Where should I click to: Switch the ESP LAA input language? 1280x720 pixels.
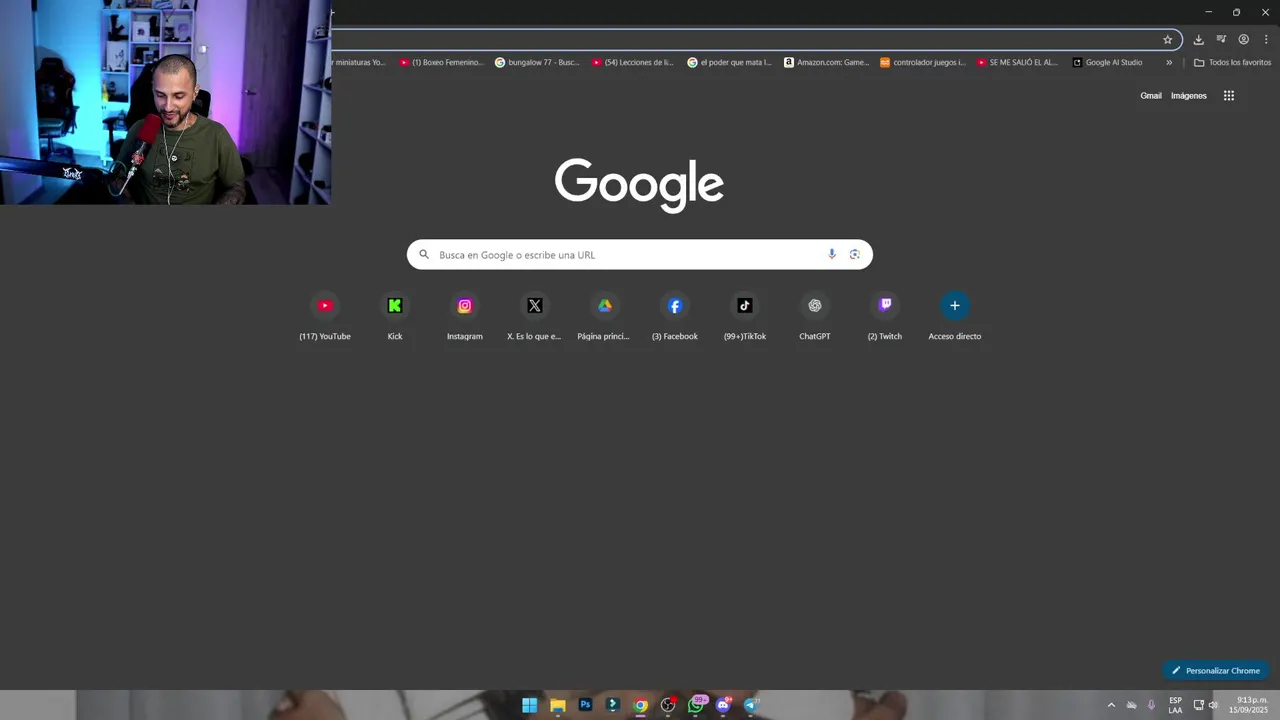[1175, 705]
